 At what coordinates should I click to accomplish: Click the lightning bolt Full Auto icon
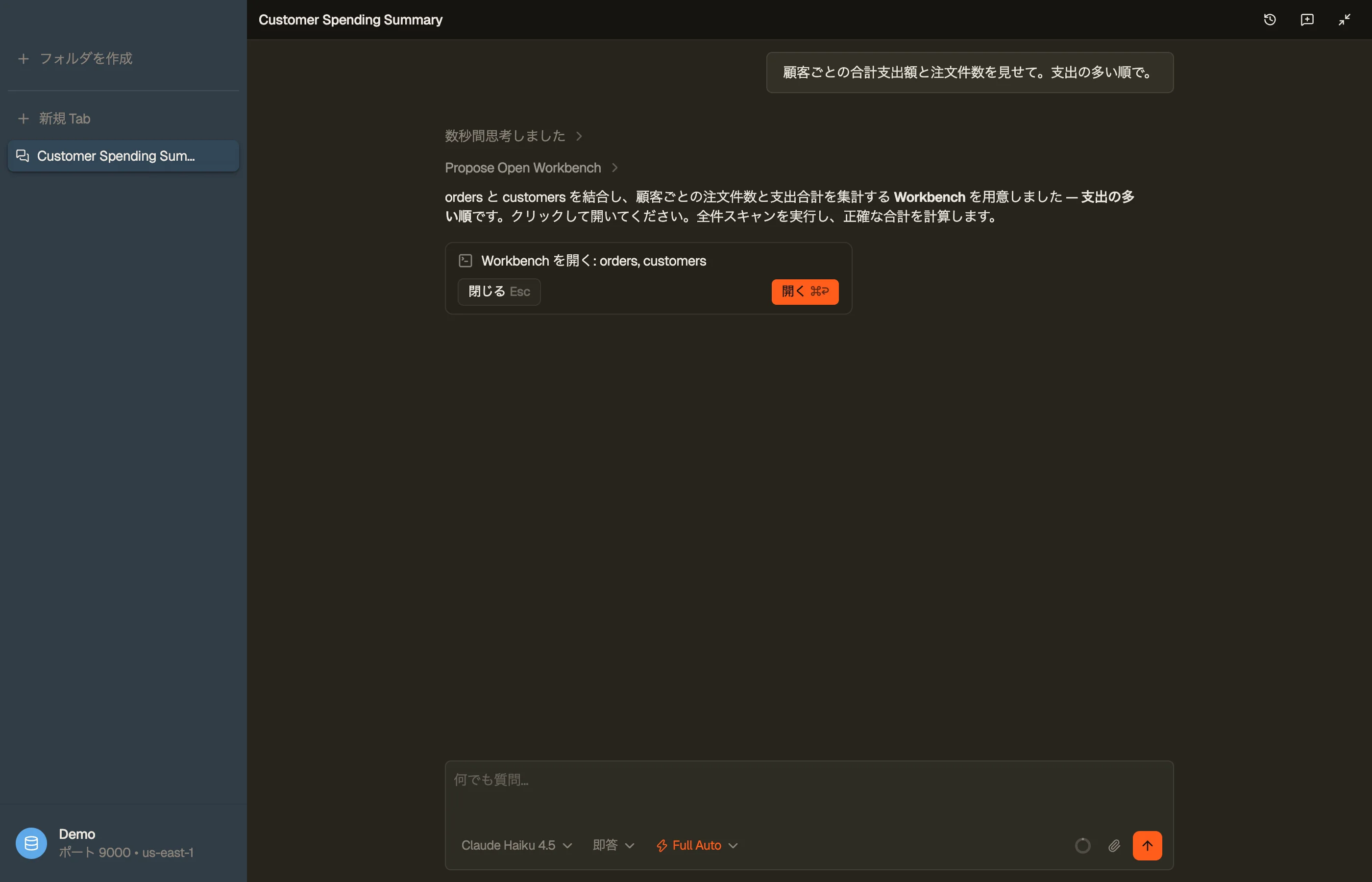coord(662,845)
